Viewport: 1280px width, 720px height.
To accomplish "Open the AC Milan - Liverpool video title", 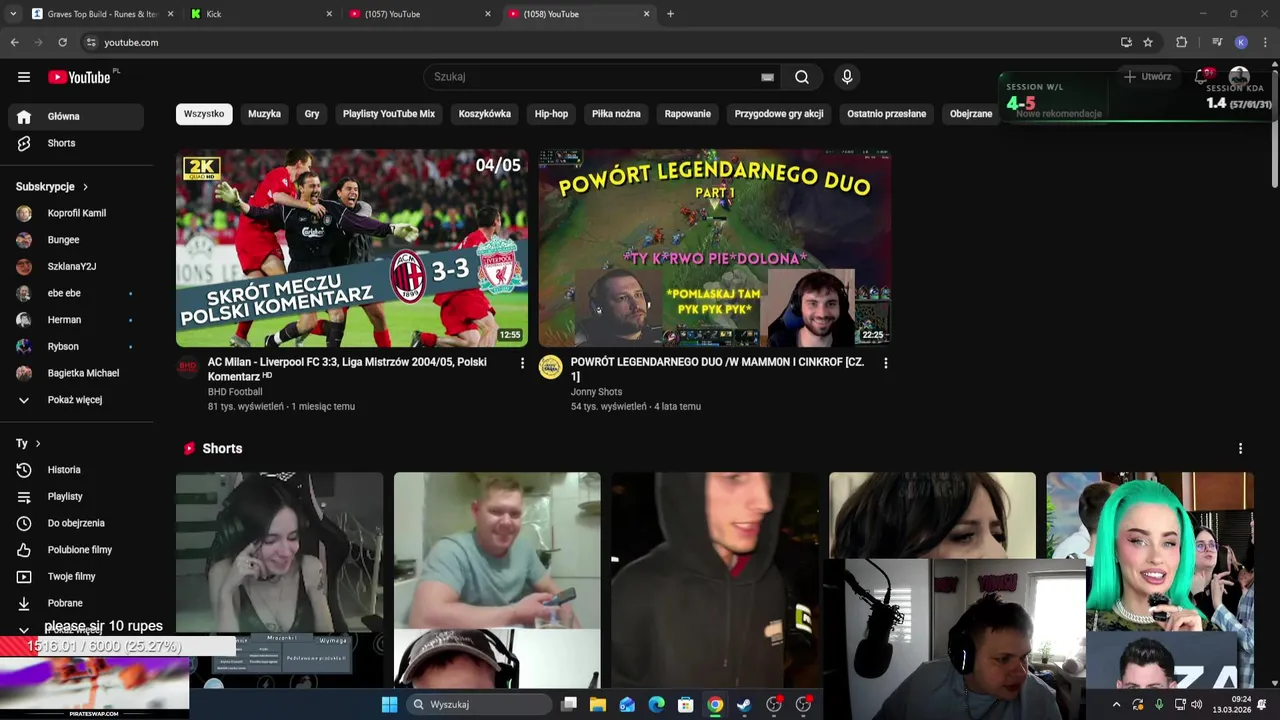I will 347,369.
